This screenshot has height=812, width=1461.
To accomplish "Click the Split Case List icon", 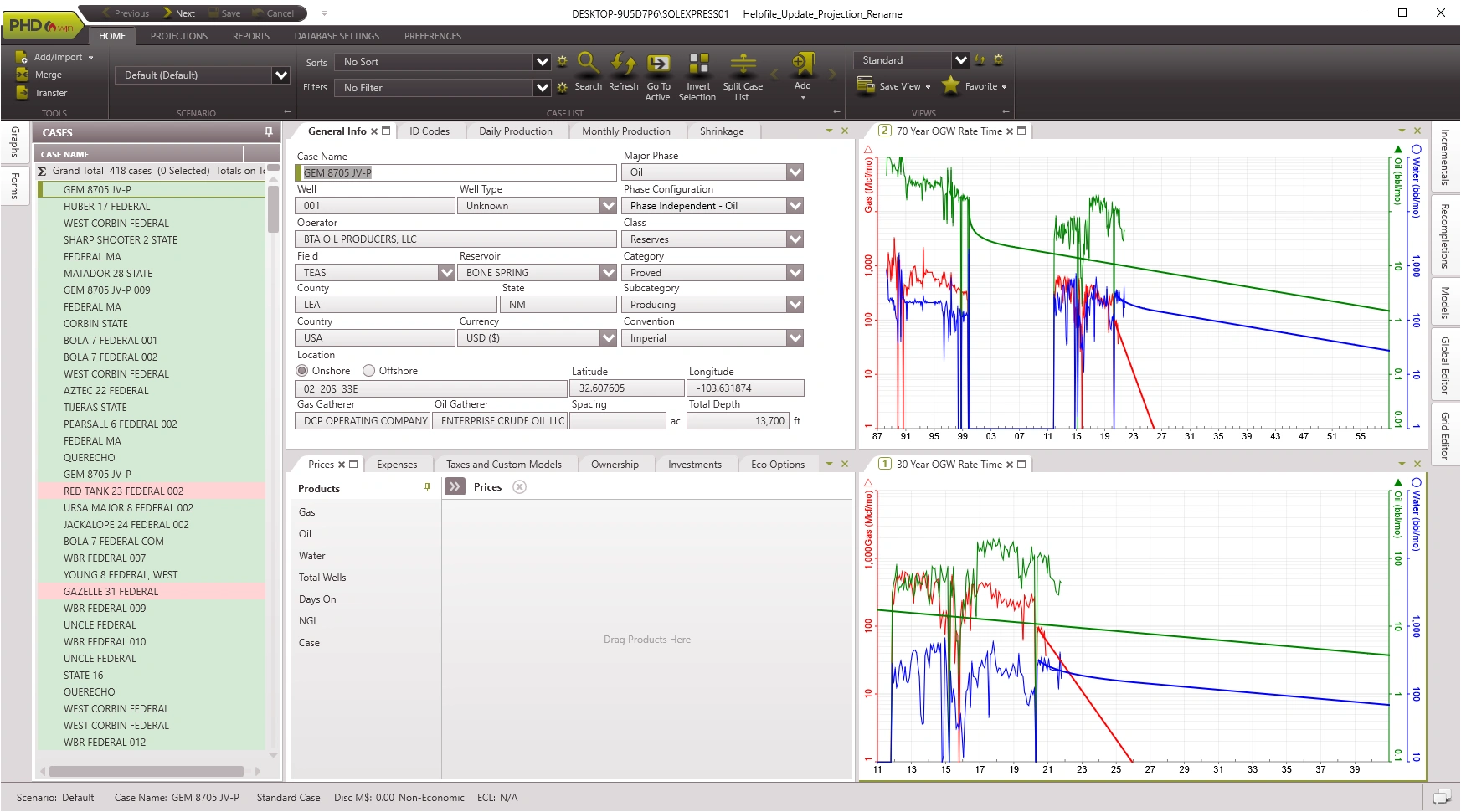I will pyautogui.click(x=743, y=64).
